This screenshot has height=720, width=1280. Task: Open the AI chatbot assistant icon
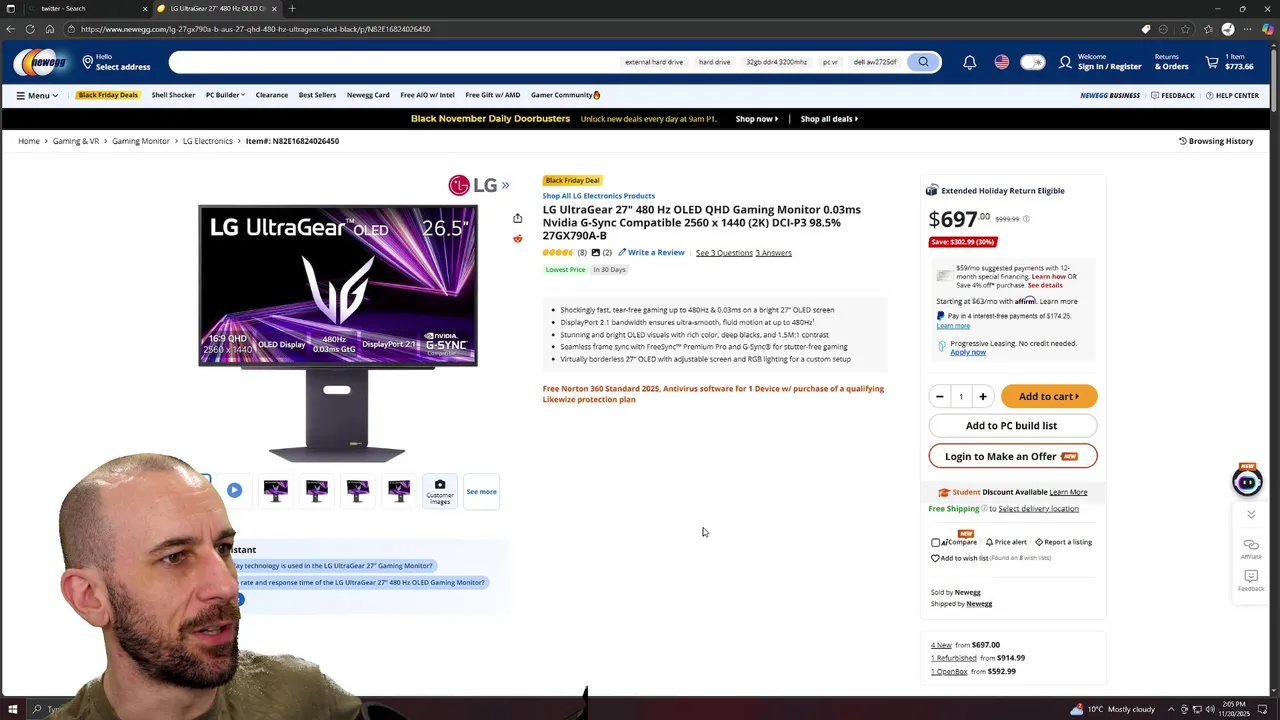click(x=1247, y=481)
